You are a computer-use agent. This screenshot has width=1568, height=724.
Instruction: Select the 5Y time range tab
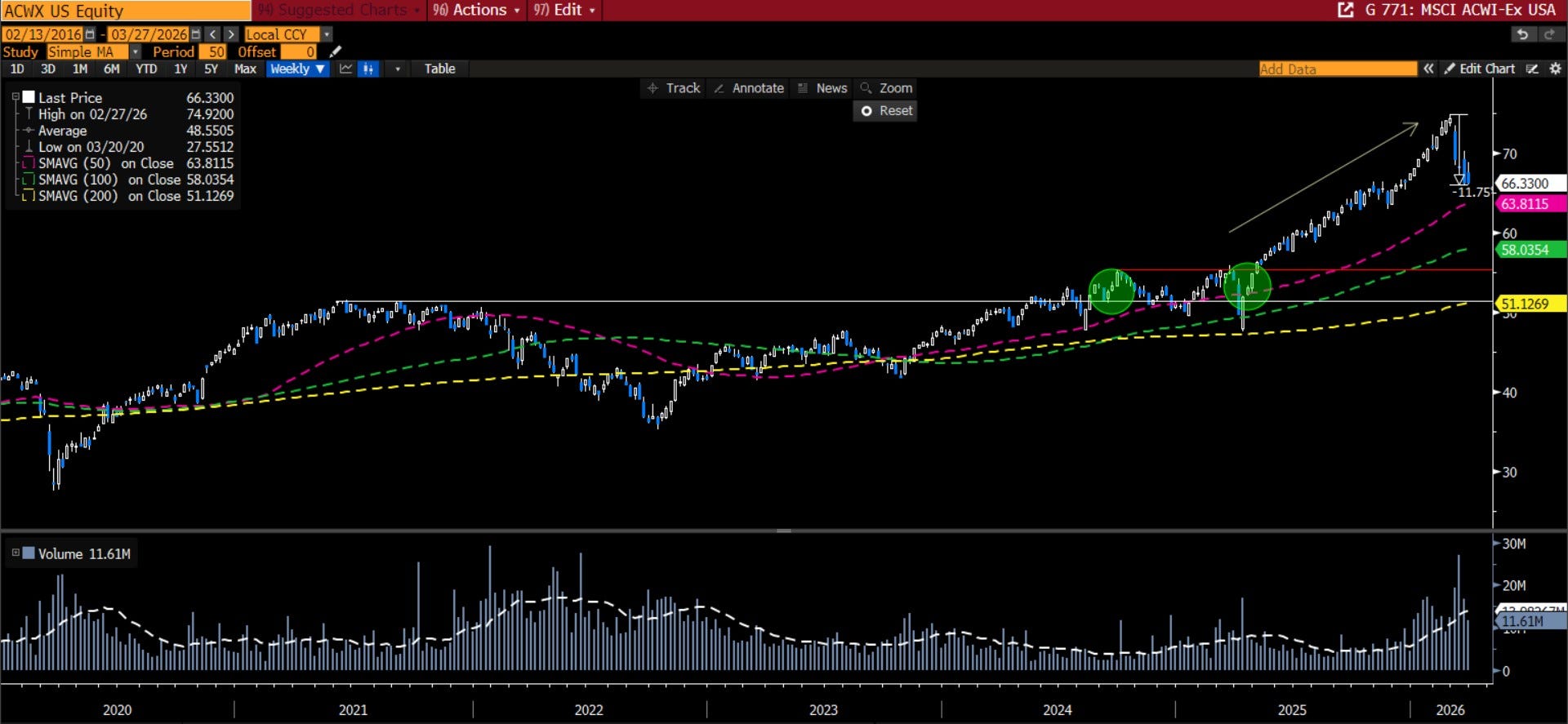click(211, 69)
